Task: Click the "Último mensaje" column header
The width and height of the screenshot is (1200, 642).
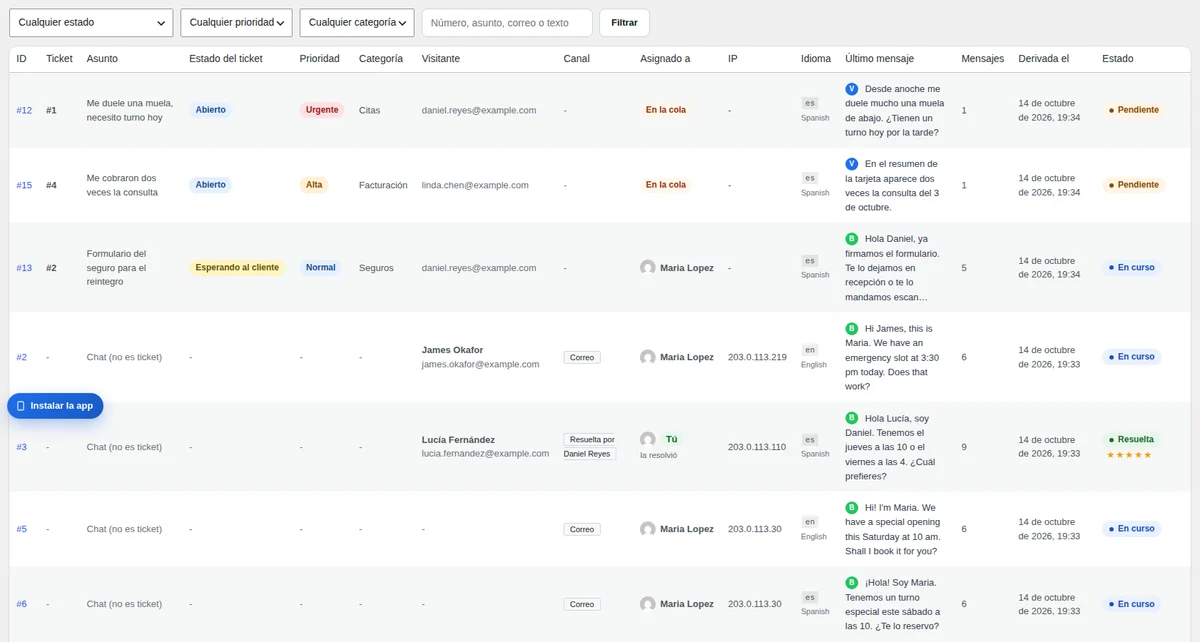Action: click(x=879, y=59)
